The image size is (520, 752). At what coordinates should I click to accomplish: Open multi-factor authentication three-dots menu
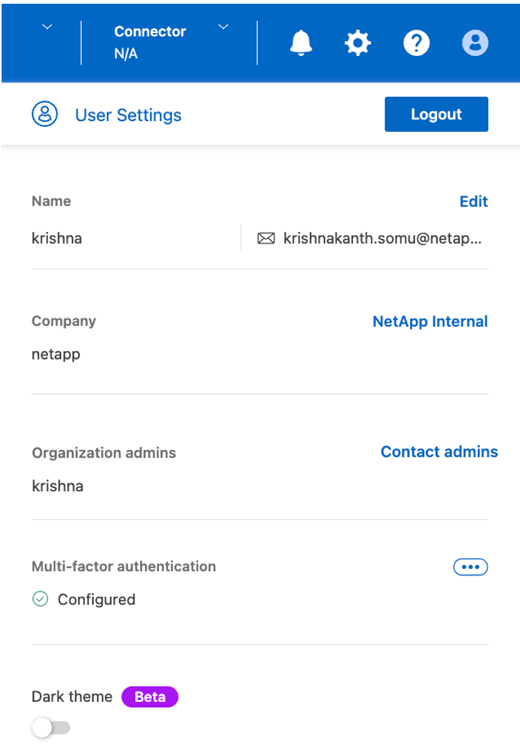(x=471, y=567)
